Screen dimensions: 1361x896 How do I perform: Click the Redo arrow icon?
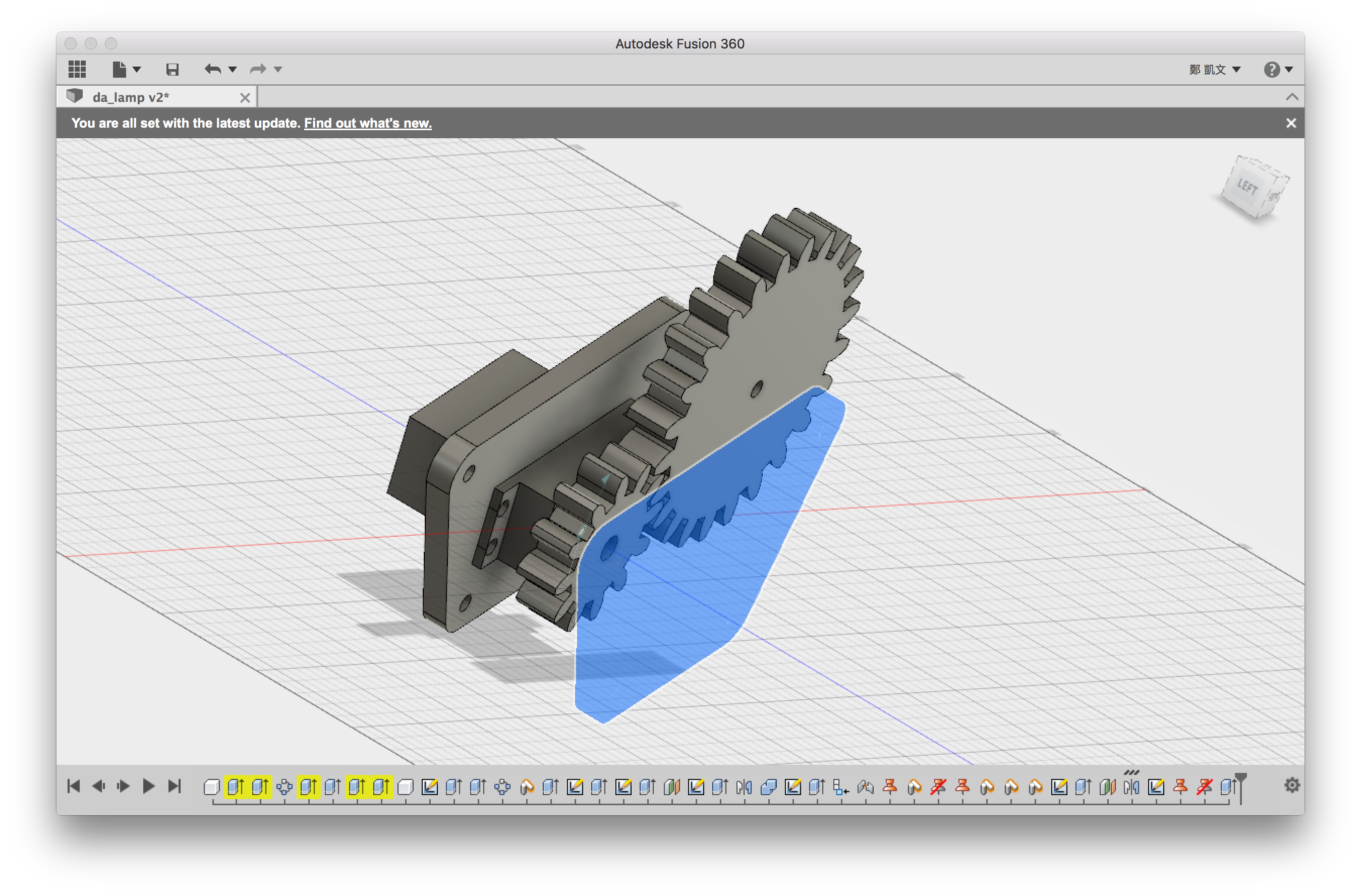coord(258,69)
